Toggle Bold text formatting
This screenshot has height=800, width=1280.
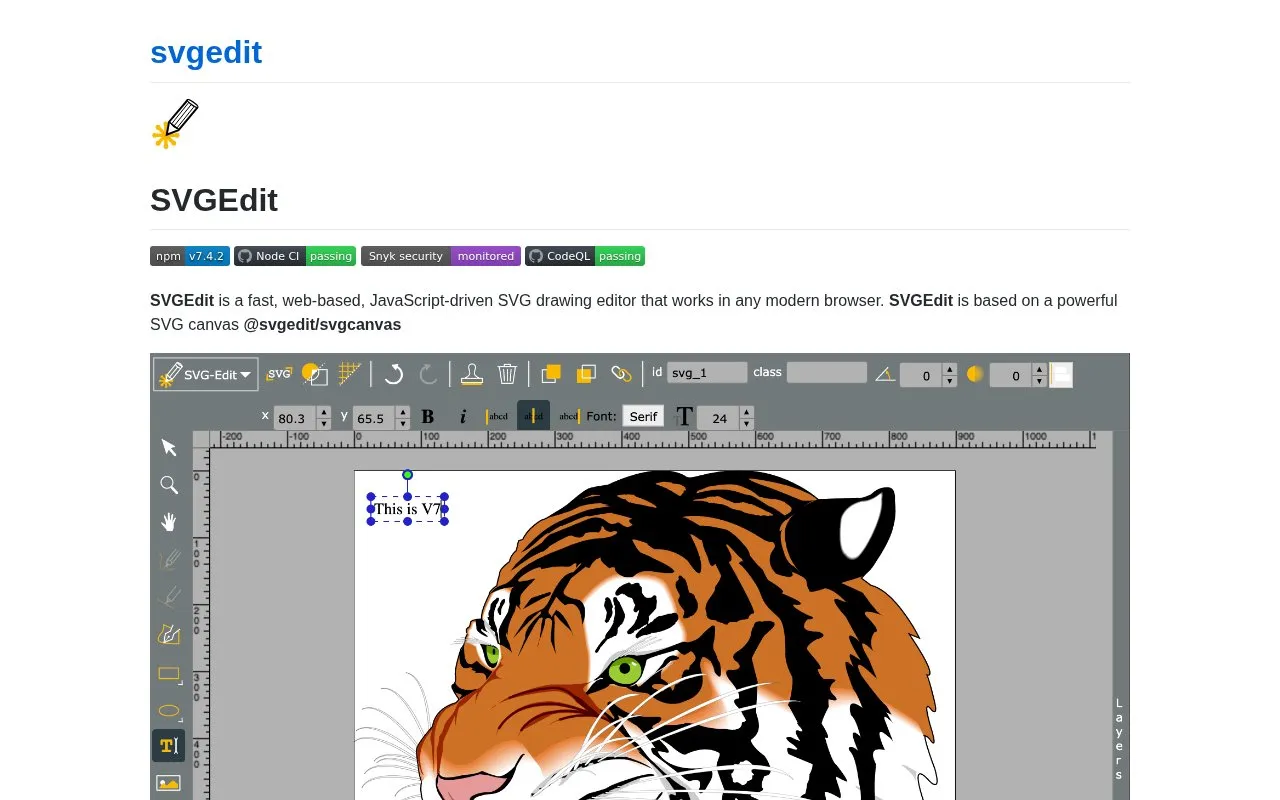[428, 416]
